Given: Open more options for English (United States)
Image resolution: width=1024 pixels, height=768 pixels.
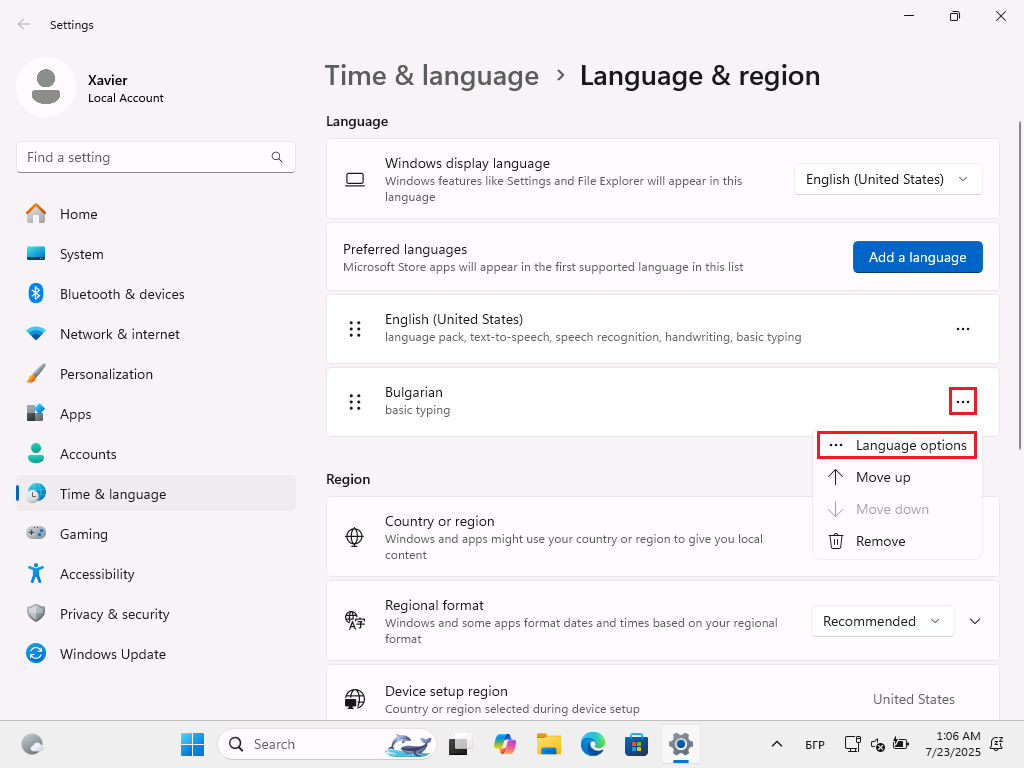Looking at the screenshot, I should coord(963,329).
